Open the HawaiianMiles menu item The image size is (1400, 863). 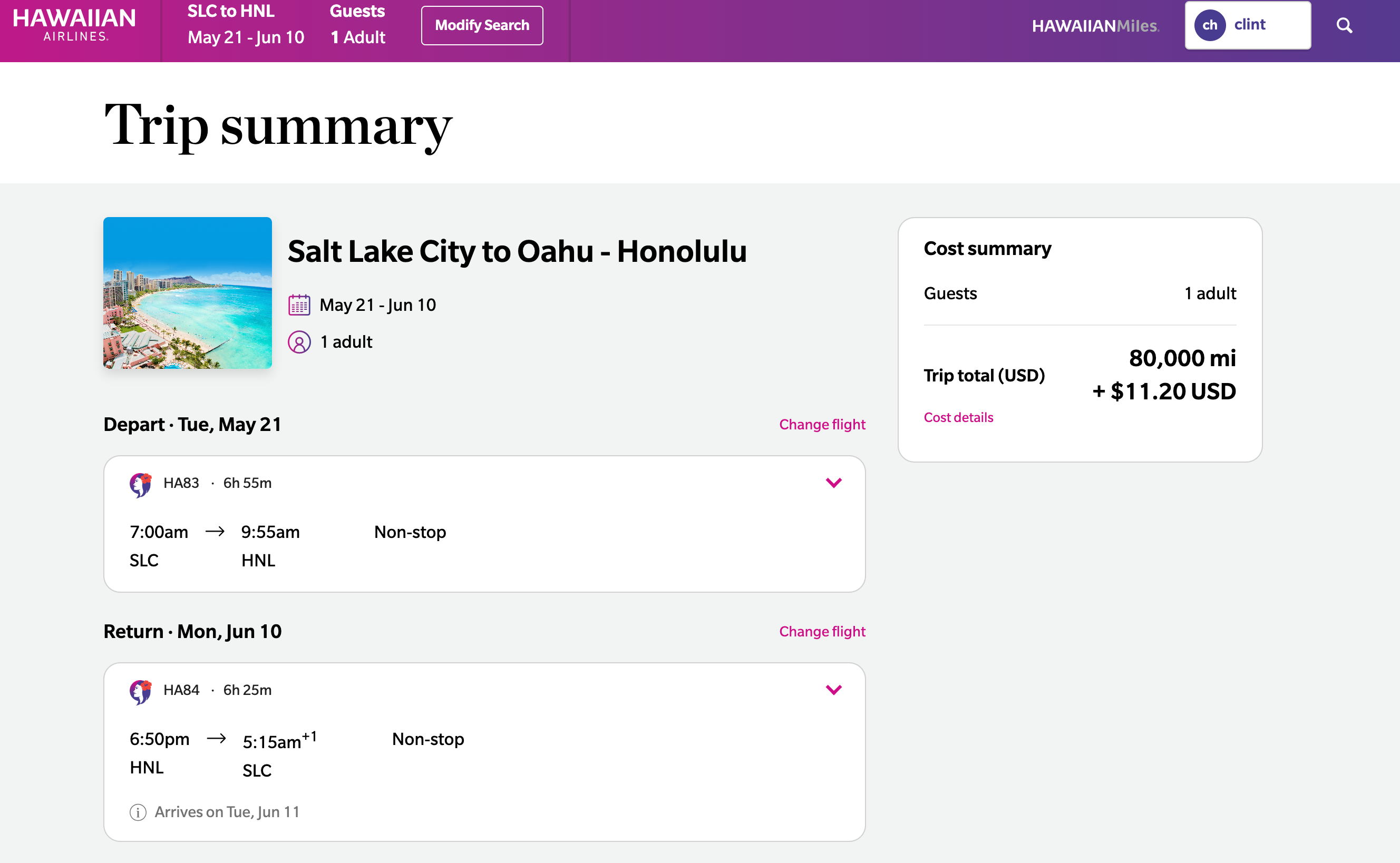[x=1096, y=26]
